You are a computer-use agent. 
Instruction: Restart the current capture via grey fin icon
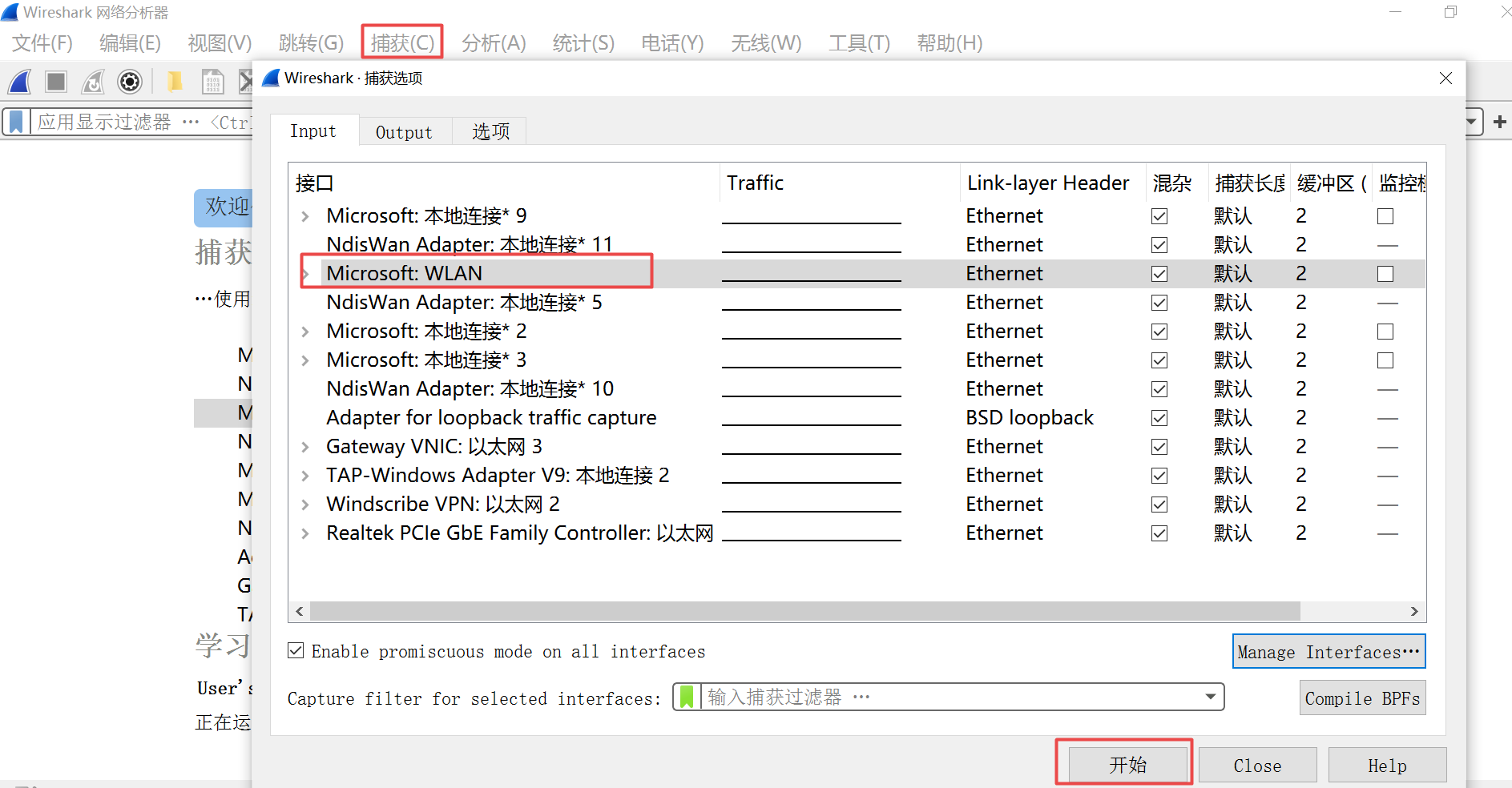[x=93, y=82]
